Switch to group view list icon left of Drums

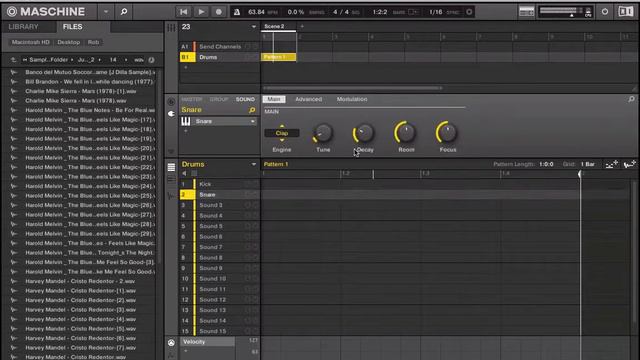pyautogui.click(x=171, y=167)
